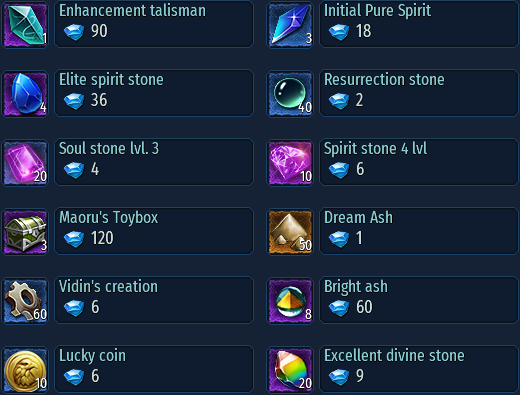Click the Enhancement talisman teal crystal icon
This screenshot has width=520, height=395.
tap(25, 24)
